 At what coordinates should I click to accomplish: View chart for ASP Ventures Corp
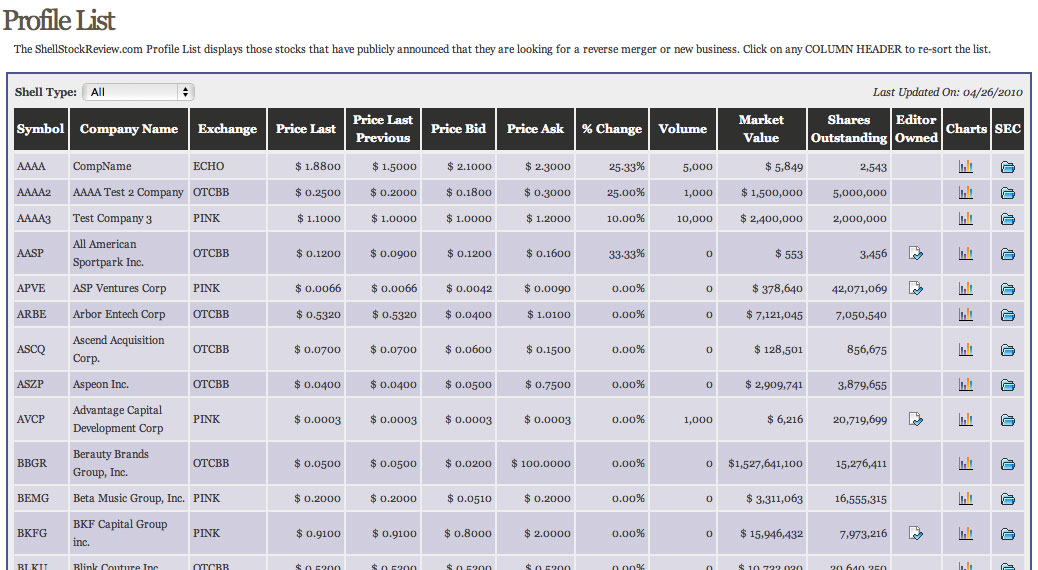(966, 288)
